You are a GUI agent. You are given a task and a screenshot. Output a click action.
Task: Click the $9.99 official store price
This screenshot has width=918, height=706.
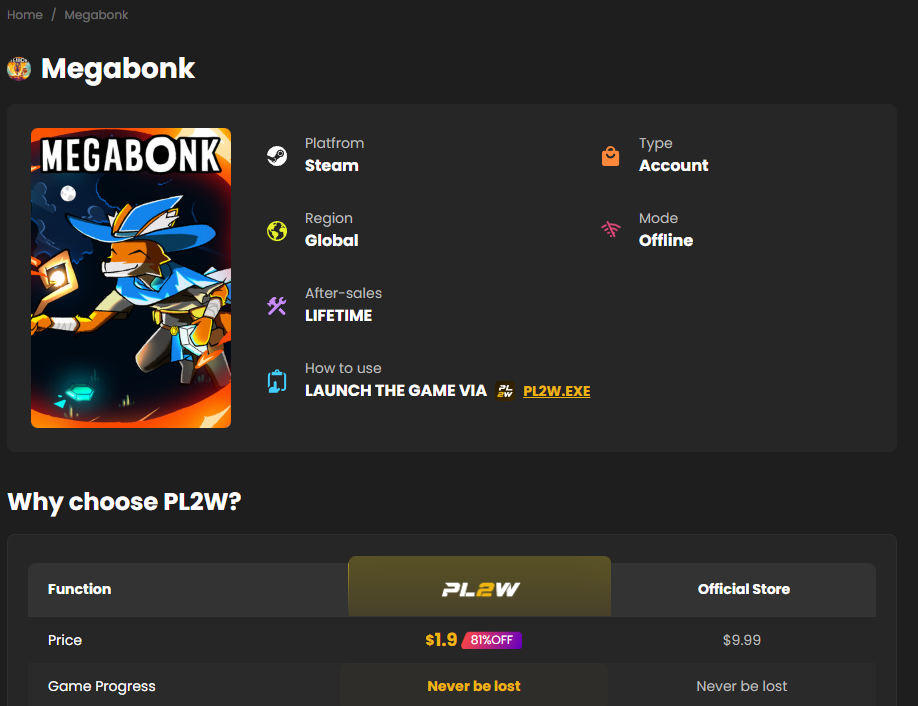(x=742, y=640)
